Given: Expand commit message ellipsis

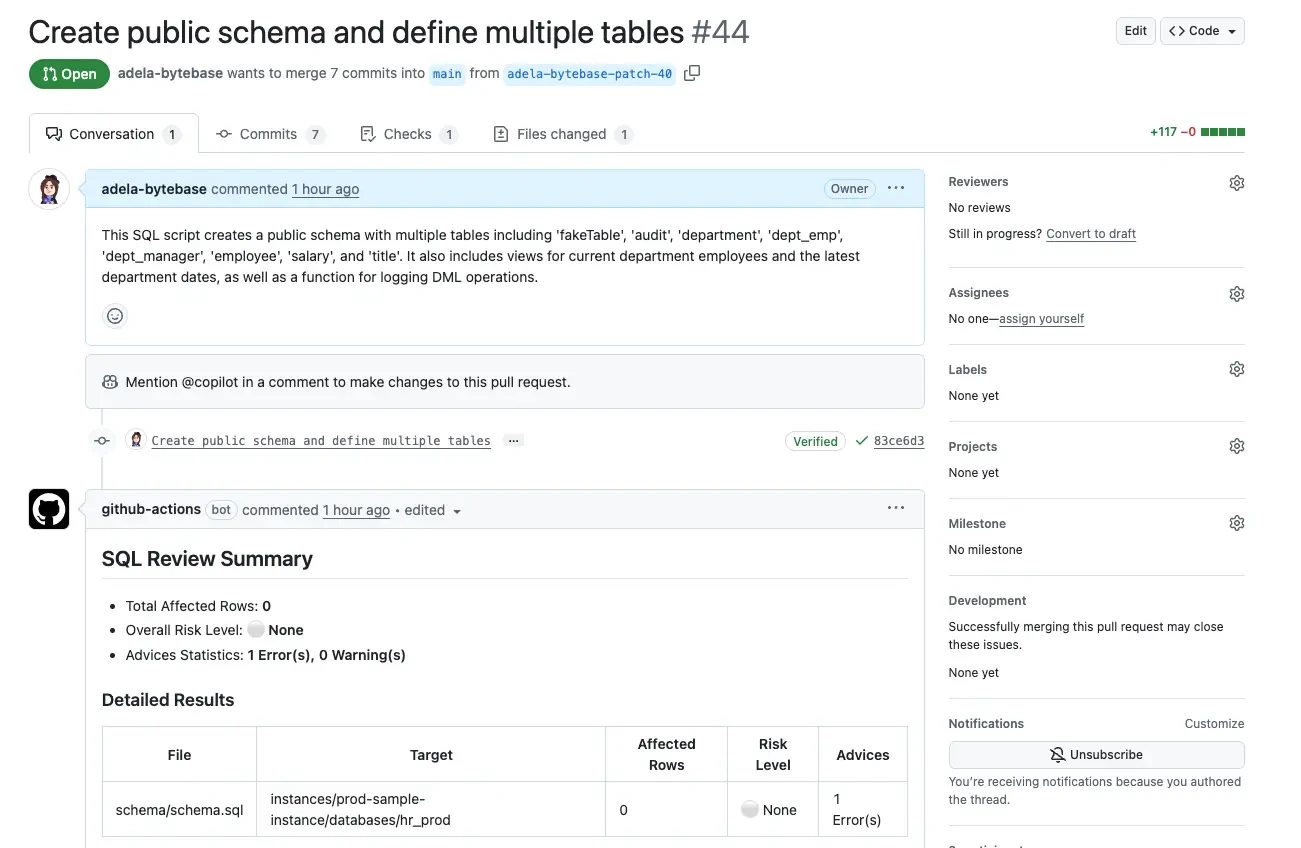Looking at the screenshot, I should click(513, 441).
